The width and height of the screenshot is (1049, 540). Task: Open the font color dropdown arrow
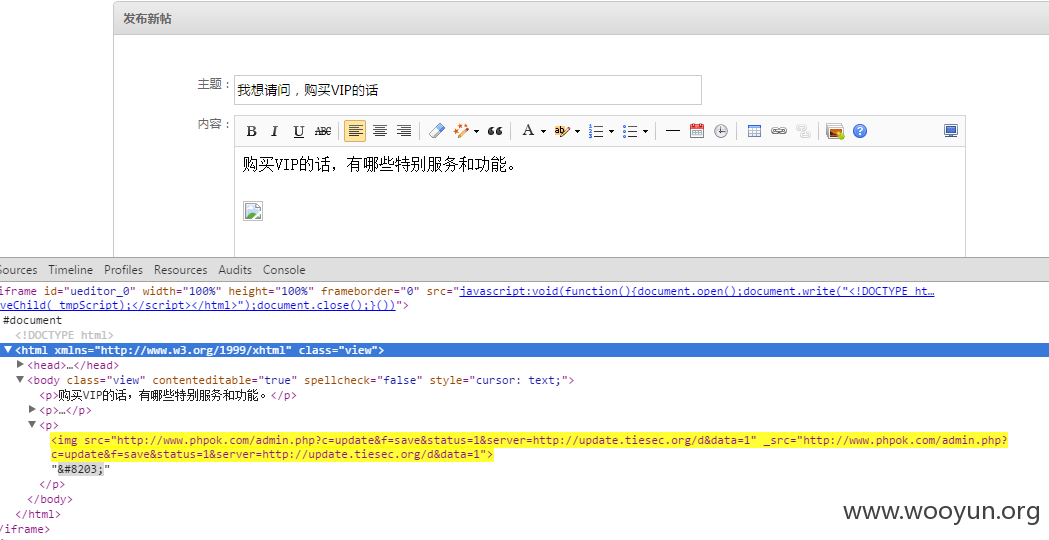tap(543, 131)
